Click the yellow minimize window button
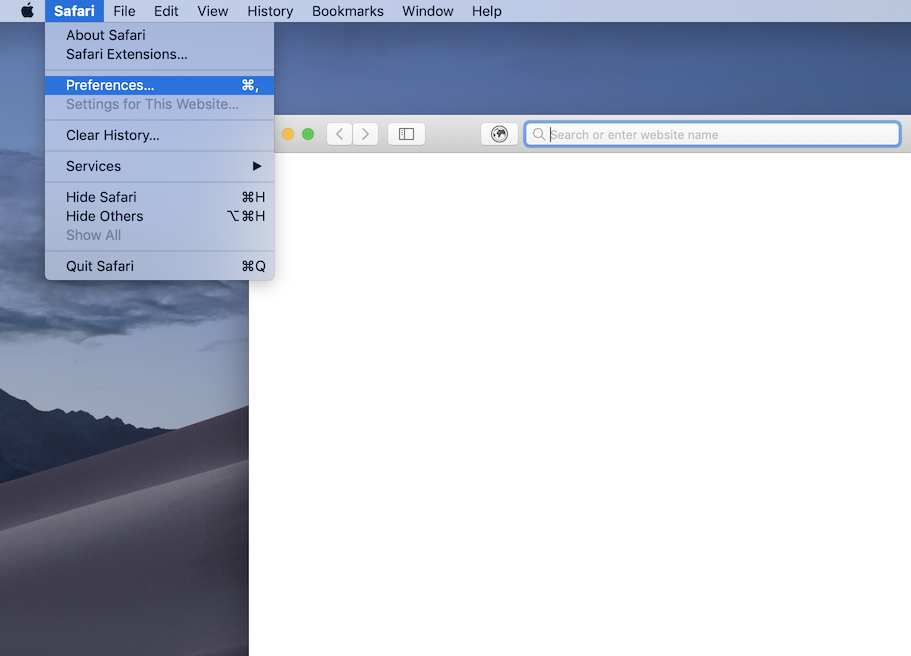The height and width of the screenshot is (656, 911). click(288, 134)
